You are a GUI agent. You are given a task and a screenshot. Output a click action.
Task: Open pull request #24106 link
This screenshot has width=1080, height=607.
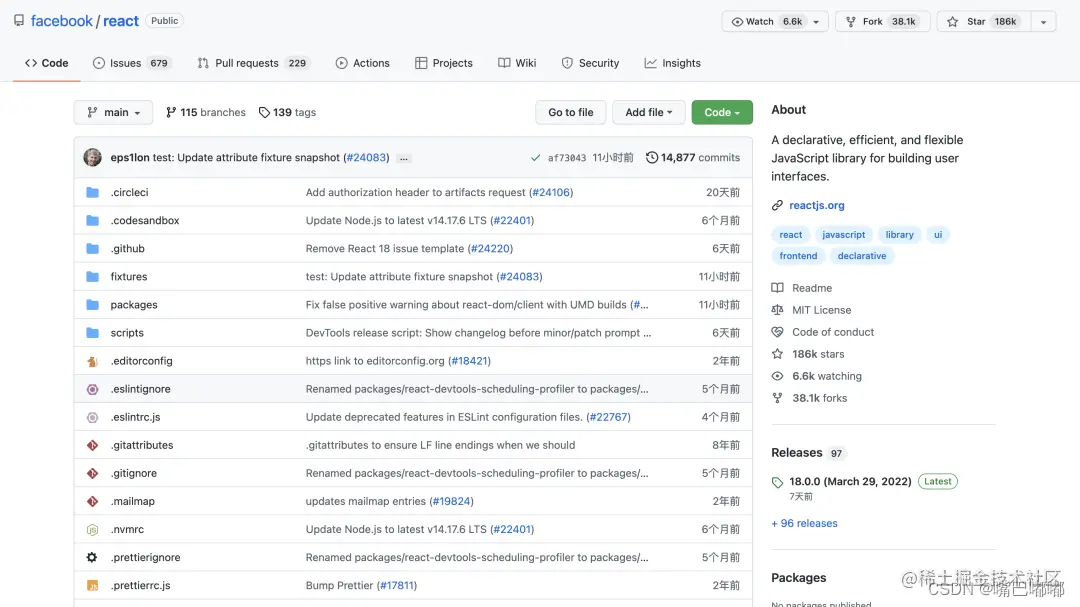(551, 192)
